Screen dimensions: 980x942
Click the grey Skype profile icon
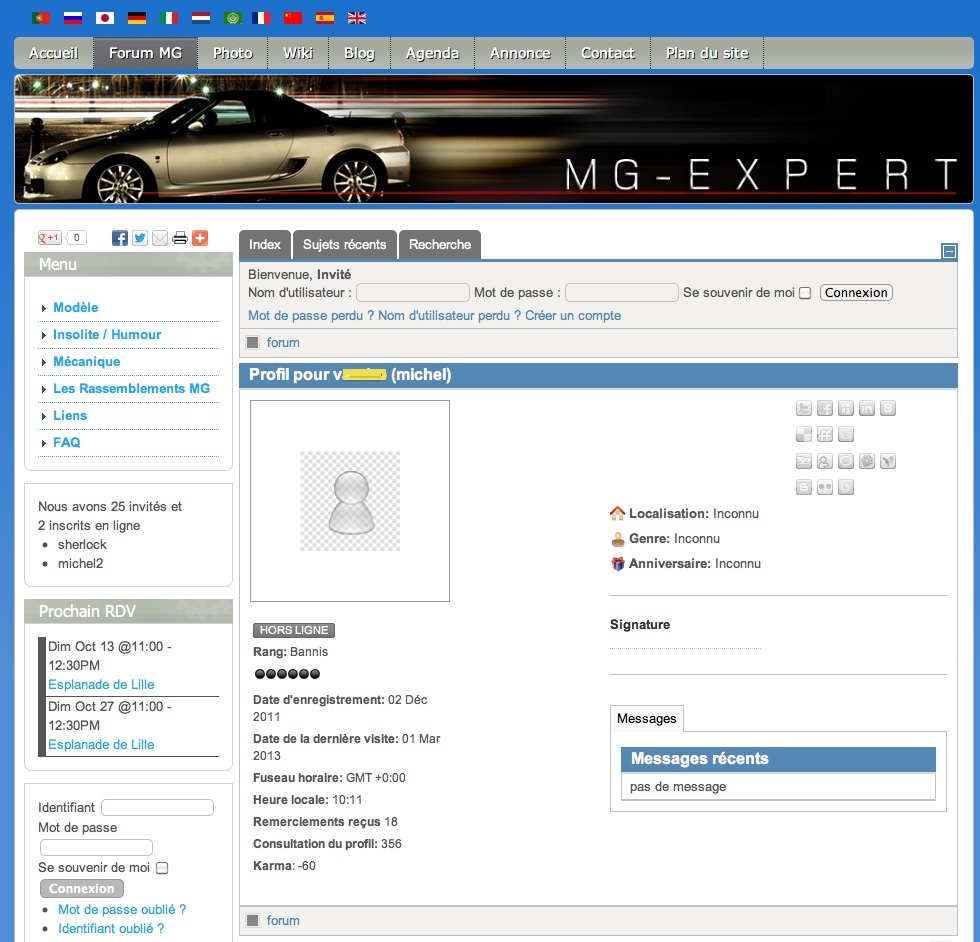[x=888, y=408]
